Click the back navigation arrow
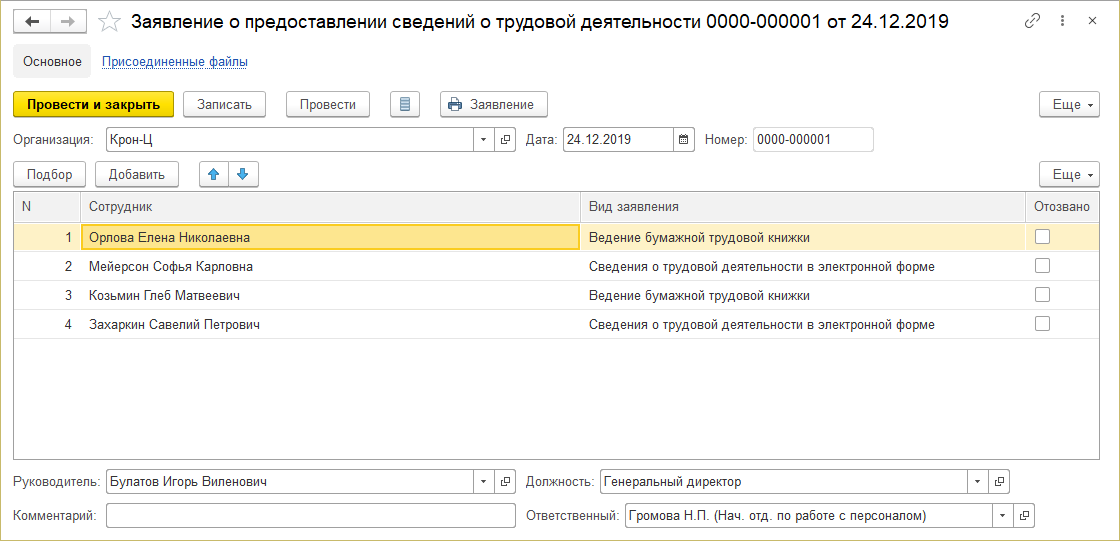Screen dimensions: 1120x541 [x=32, y=21]
